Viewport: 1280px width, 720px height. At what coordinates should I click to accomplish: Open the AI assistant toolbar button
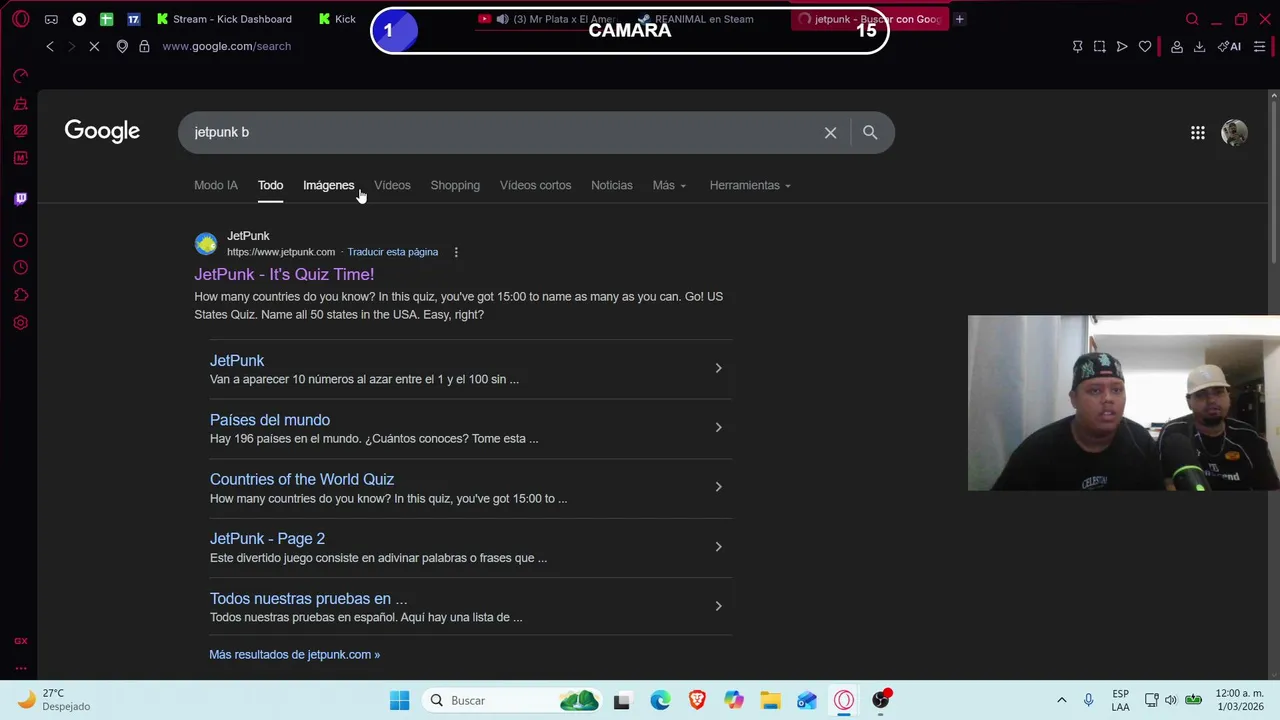click(x=1229, y=46)
